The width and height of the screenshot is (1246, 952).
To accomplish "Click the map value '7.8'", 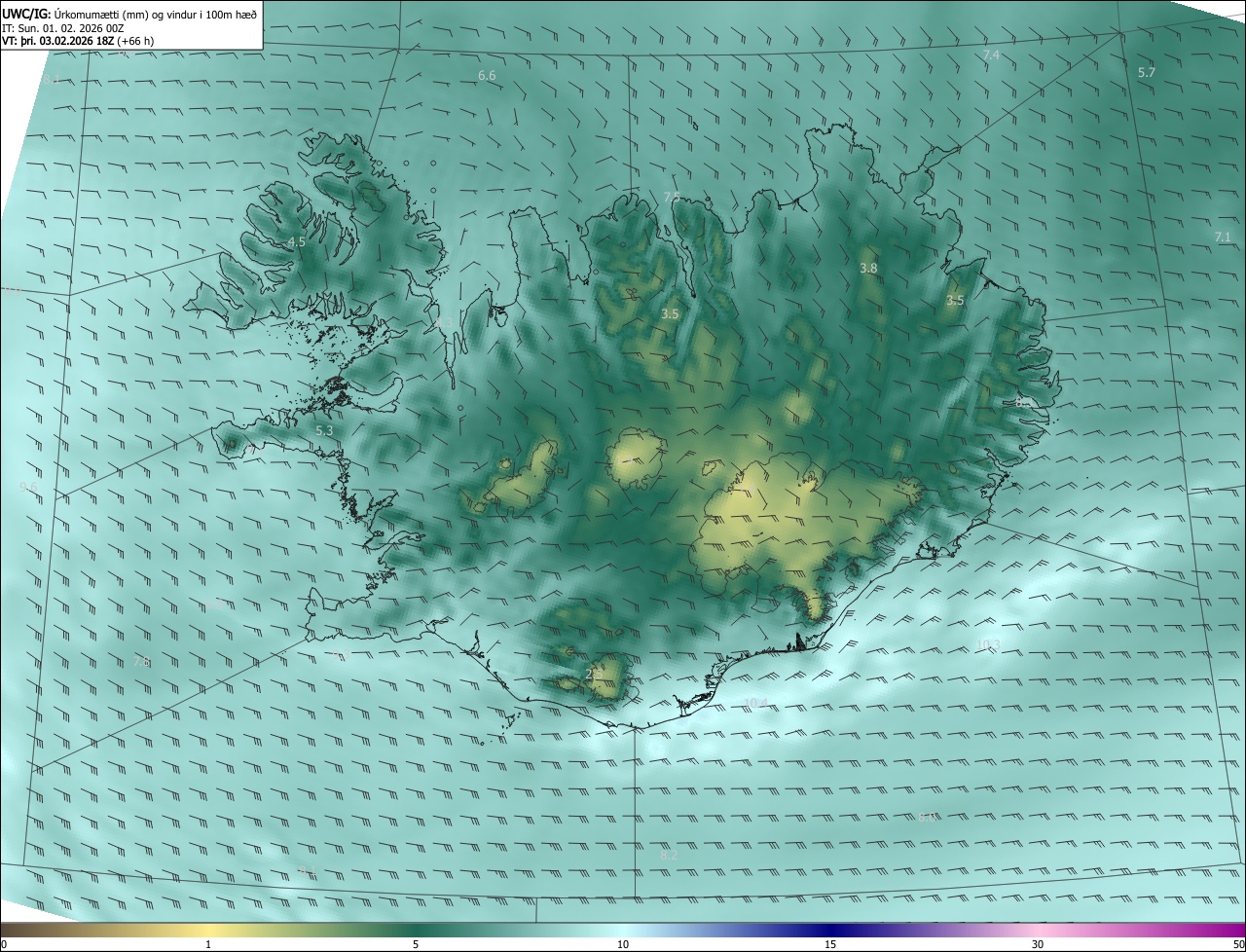I will point(141,662).
